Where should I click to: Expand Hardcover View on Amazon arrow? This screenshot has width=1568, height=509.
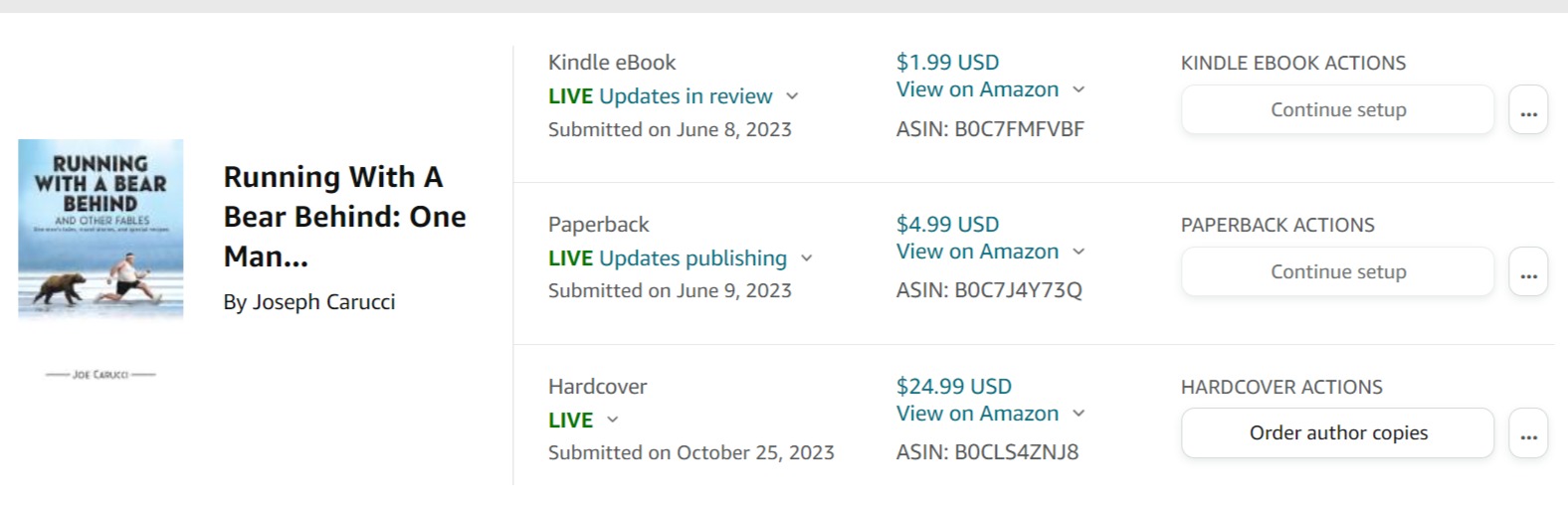tap(1079, 414)
